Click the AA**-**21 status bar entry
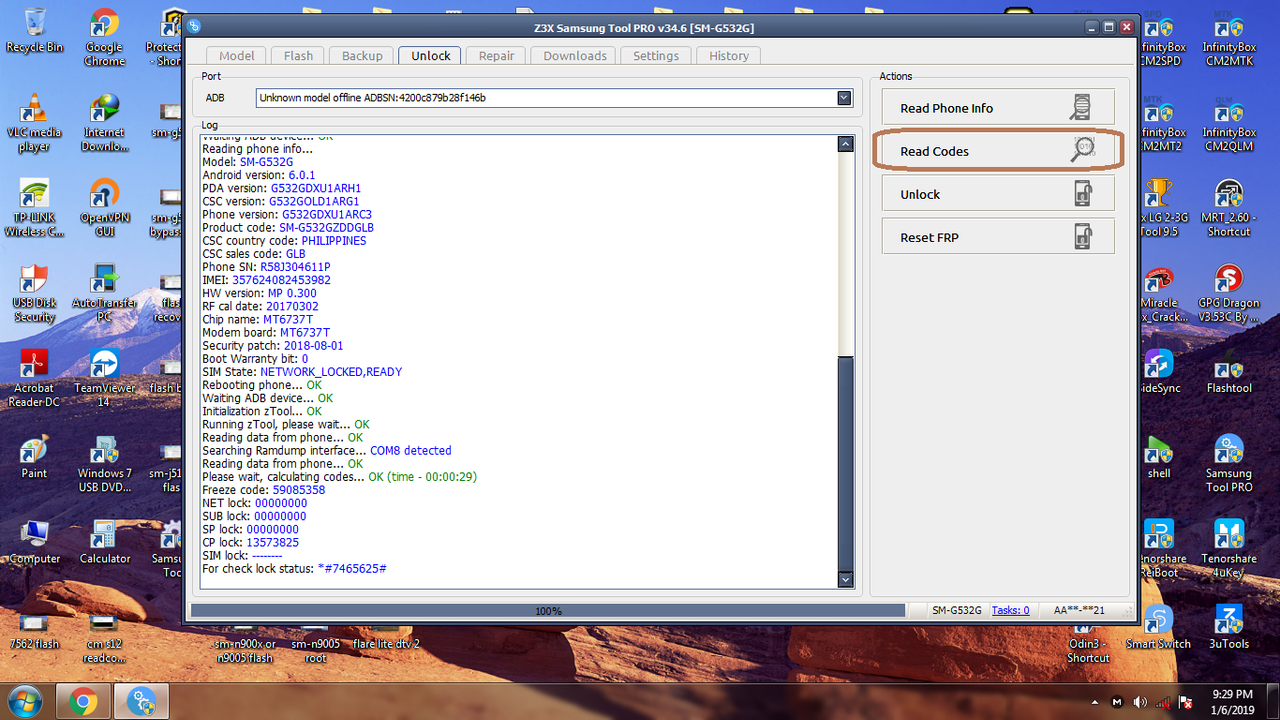This screenshot has width=1280, height=720. point(1079,610)
